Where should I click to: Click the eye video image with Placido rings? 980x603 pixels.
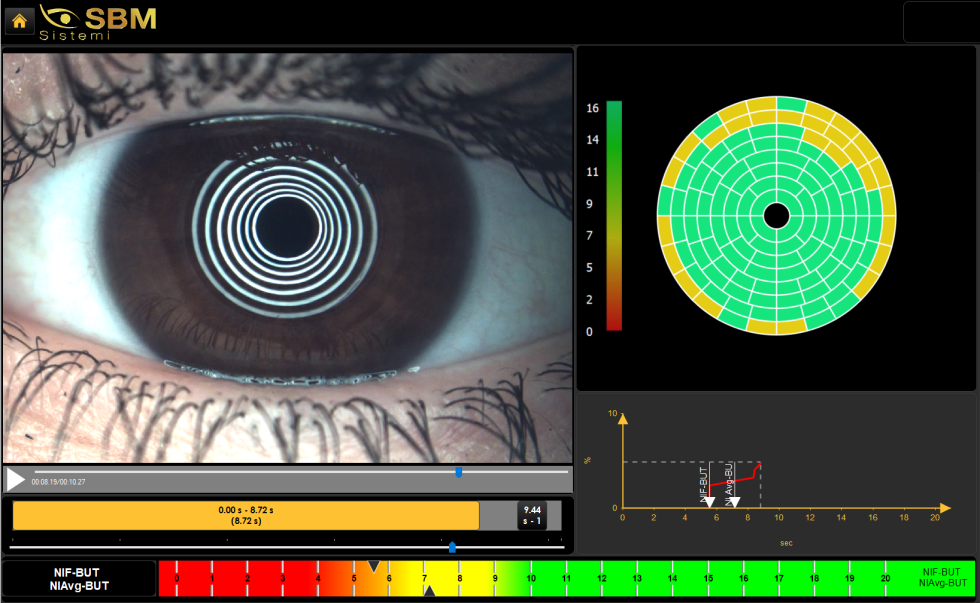(288, 255)
